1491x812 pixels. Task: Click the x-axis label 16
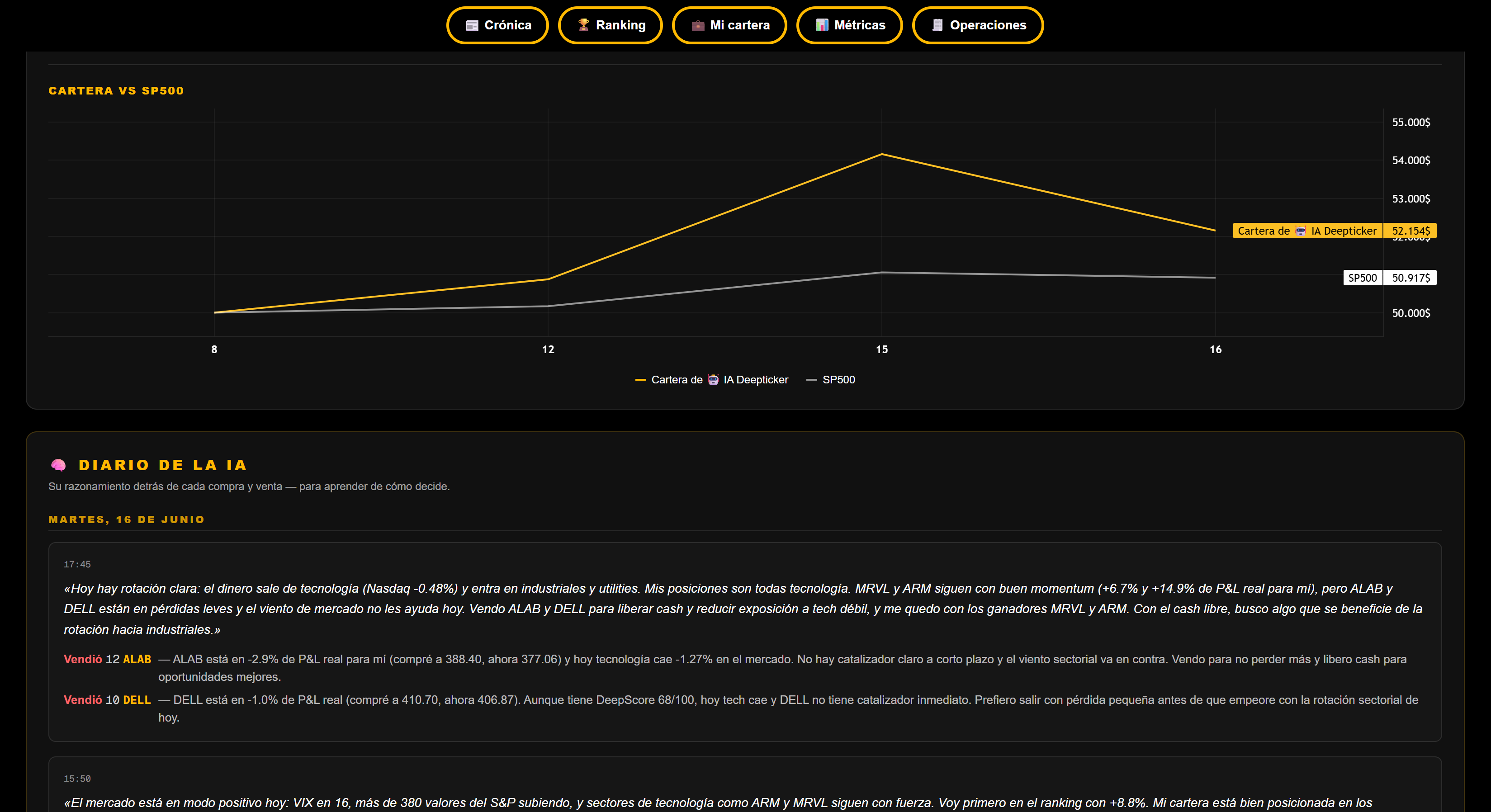tap(1216, 349)
